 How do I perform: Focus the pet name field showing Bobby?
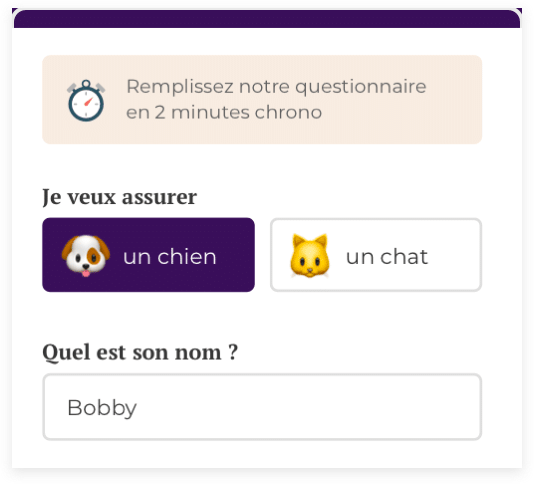262,407
